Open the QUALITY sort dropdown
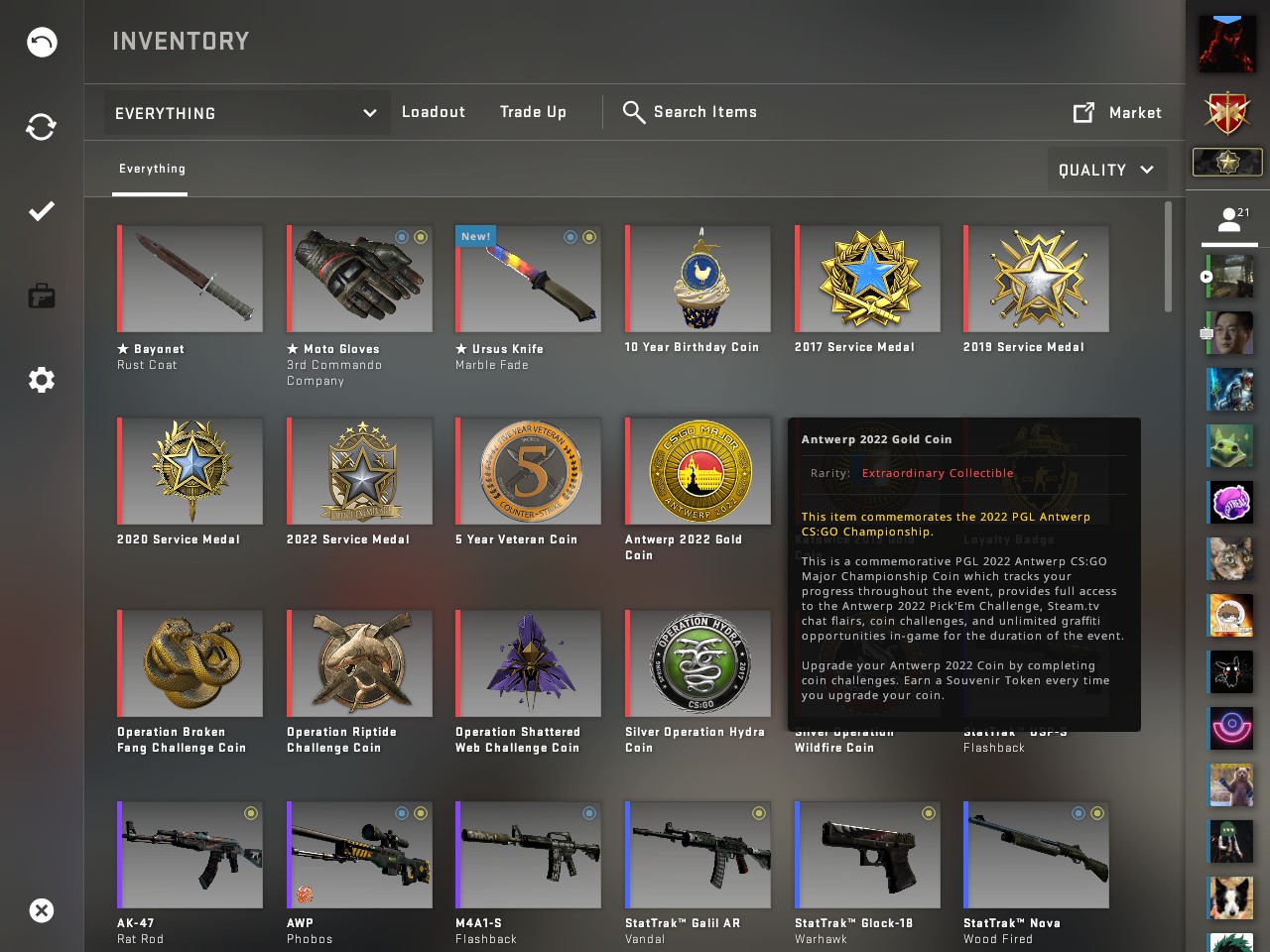 point(1106,170)
